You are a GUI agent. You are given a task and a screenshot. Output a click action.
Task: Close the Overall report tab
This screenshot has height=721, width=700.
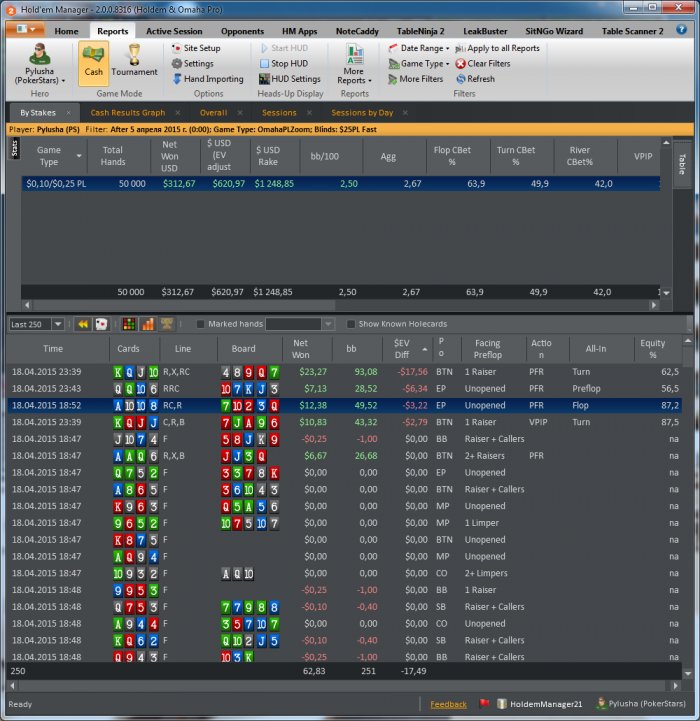point(240,113)
